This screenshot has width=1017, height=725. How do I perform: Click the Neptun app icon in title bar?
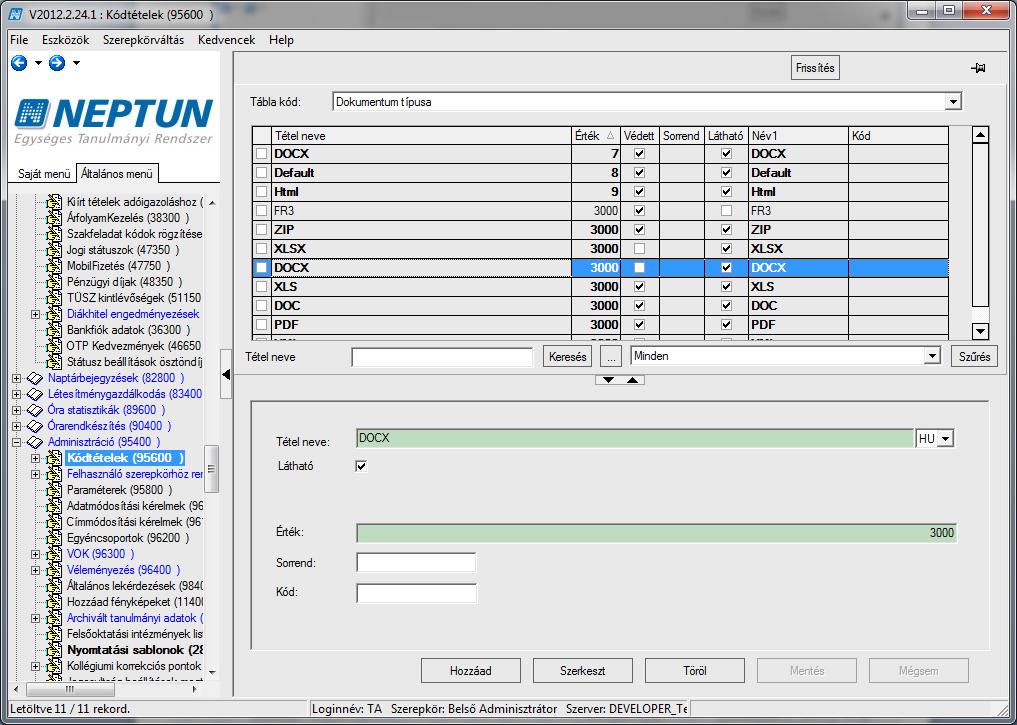point(16,14)
